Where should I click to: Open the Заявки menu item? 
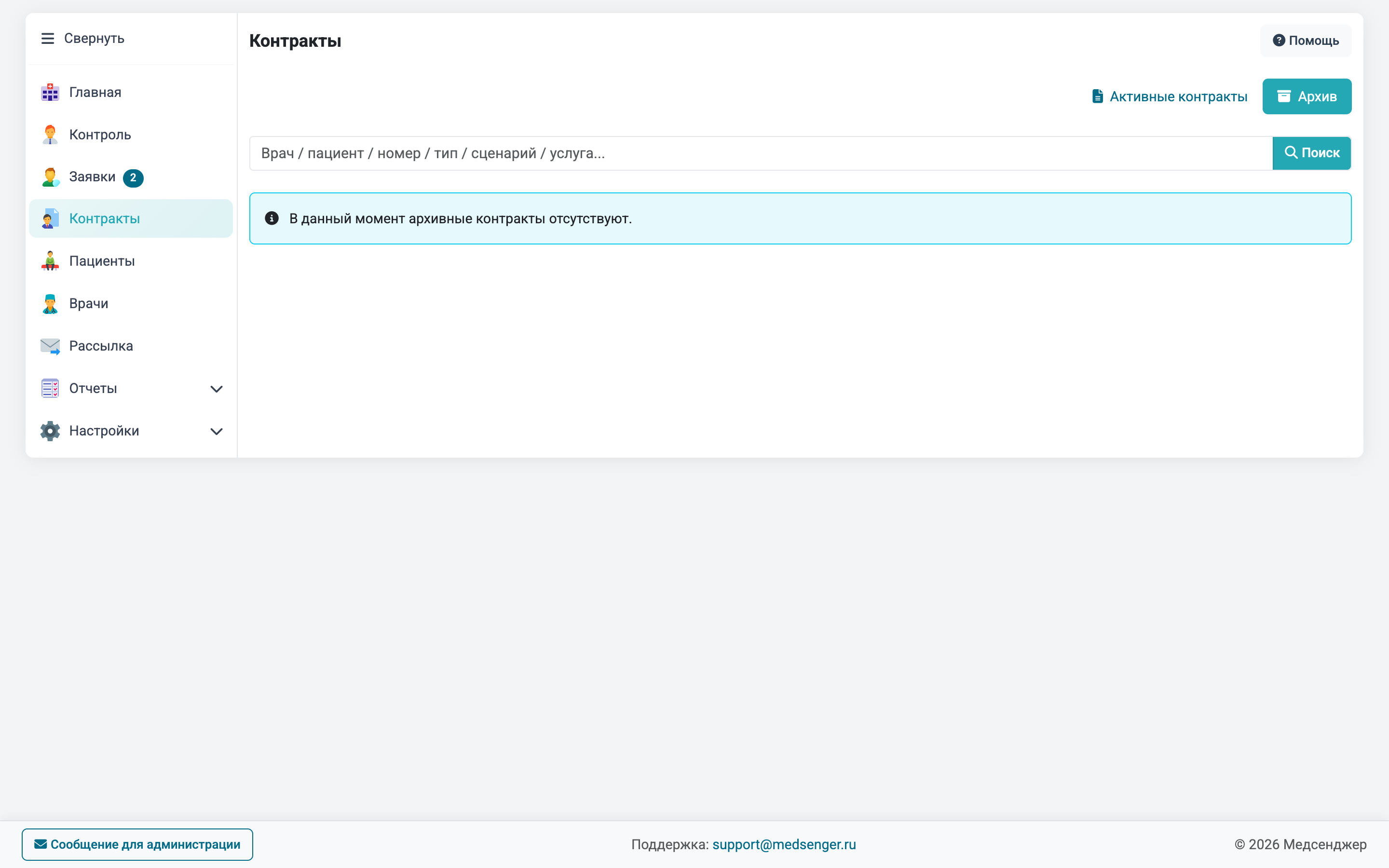click(130, 177)
